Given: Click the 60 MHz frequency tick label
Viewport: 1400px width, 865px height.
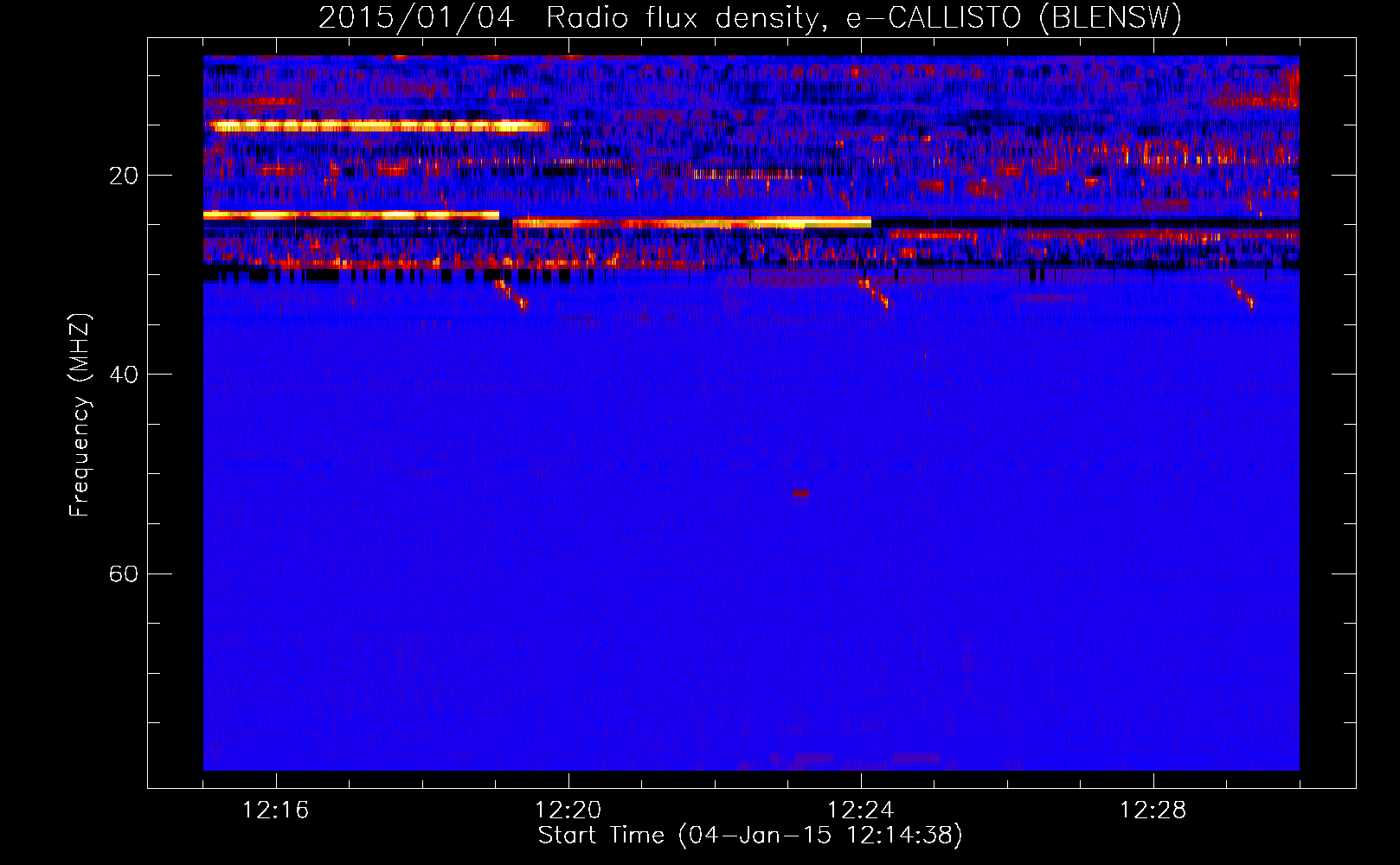Looking at the screenshot, I should click(124, 573).
